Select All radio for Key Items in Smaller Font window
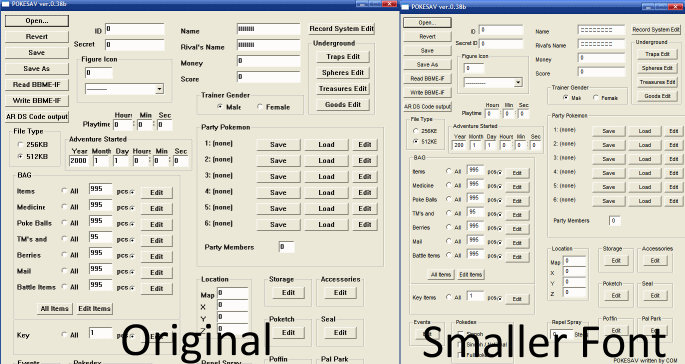This screenshot has width=685, height=364. click(x=449, y=297)
